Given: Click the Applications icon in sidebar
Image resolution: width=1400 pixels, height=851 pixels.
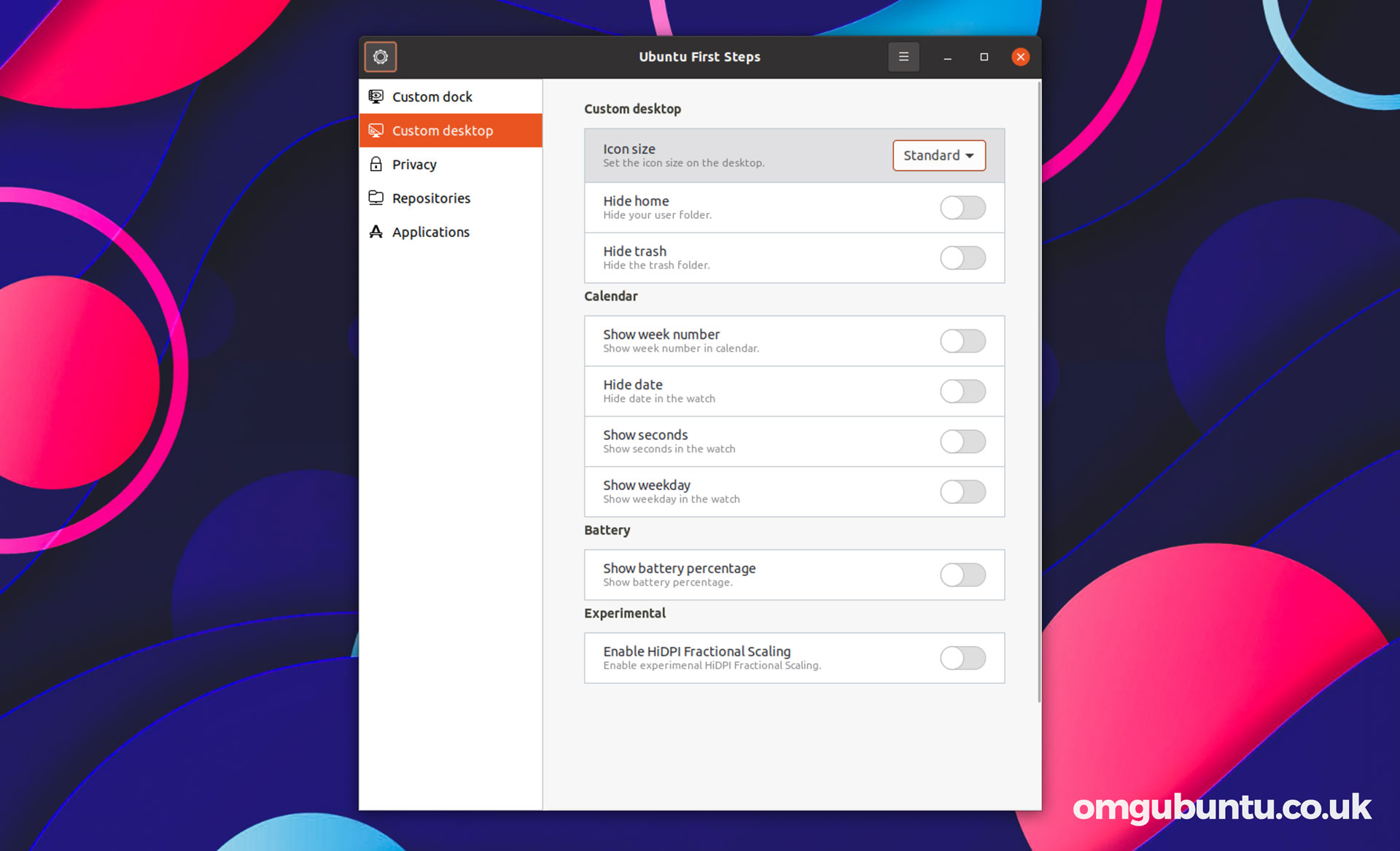Looking at the screenshot, I should [x=376, y=232].
